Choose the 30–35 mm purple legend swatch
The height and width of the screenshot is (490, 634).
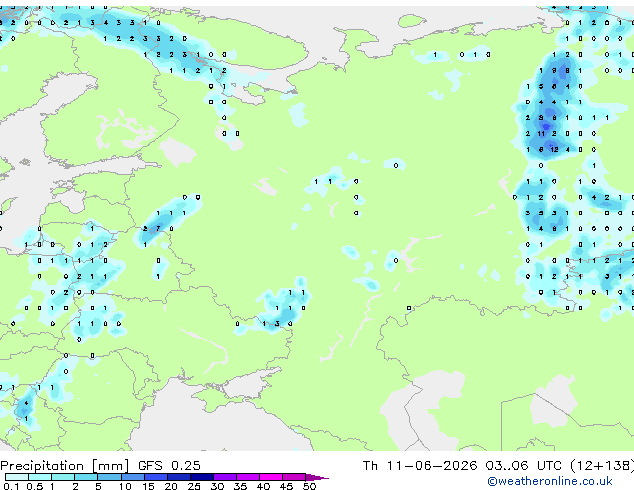224,477
